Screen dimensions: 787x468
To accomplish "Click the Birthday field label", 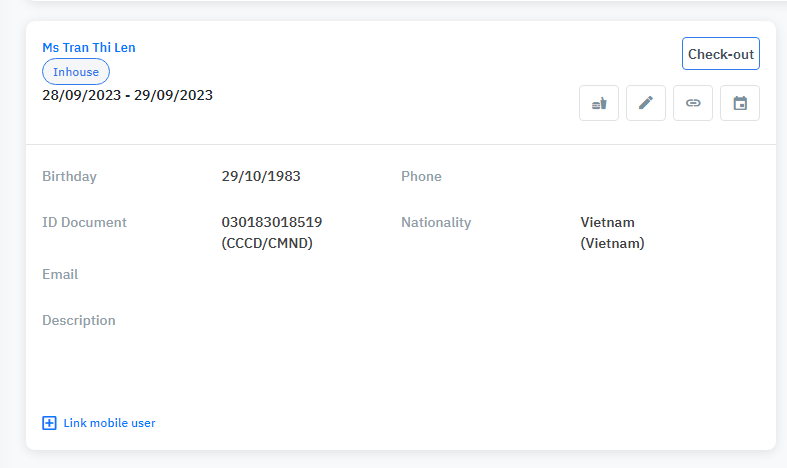I will [x=69, y=176].
